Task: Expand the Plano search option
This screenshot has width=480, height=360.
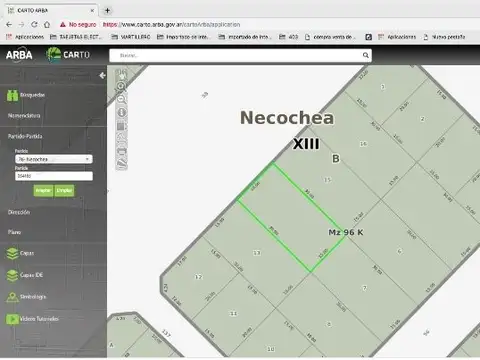Action: pyautogui.click(x=14, y=232)
